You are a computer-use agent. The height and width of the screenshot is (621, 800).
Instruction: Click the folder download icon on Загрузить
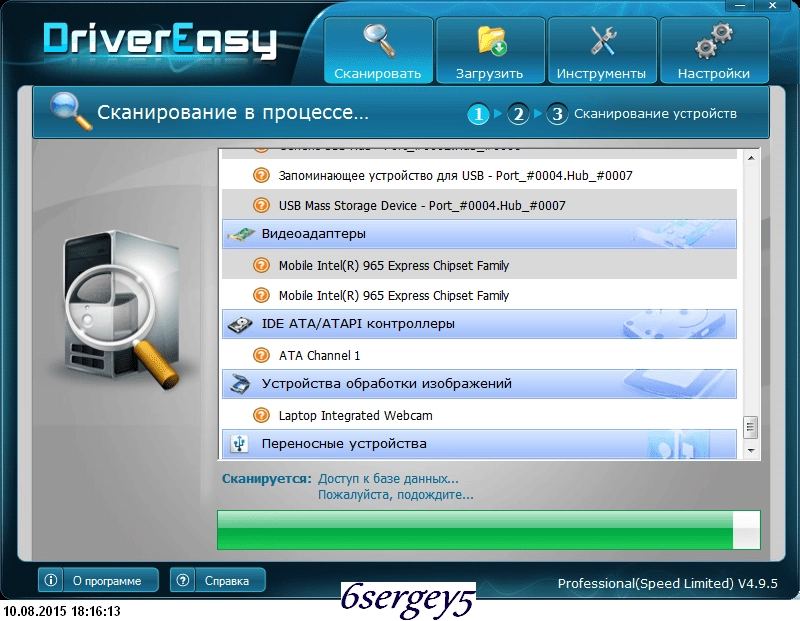491,41
